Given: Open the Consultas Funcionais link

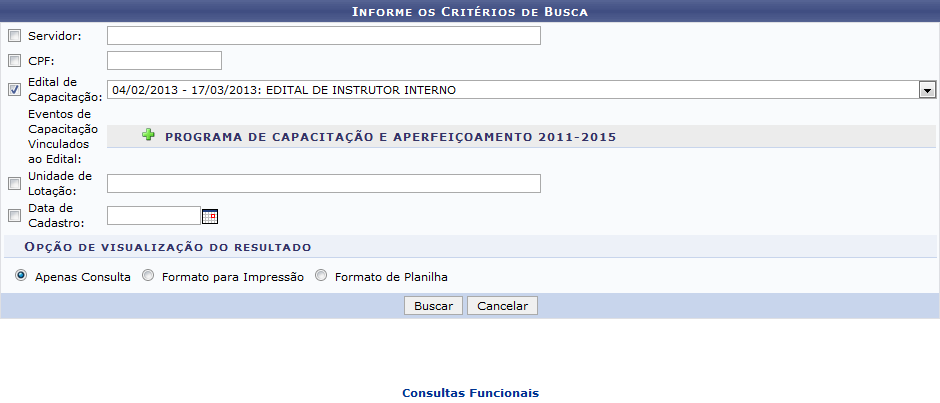Looking at the screenshot, I should point(470,393).
